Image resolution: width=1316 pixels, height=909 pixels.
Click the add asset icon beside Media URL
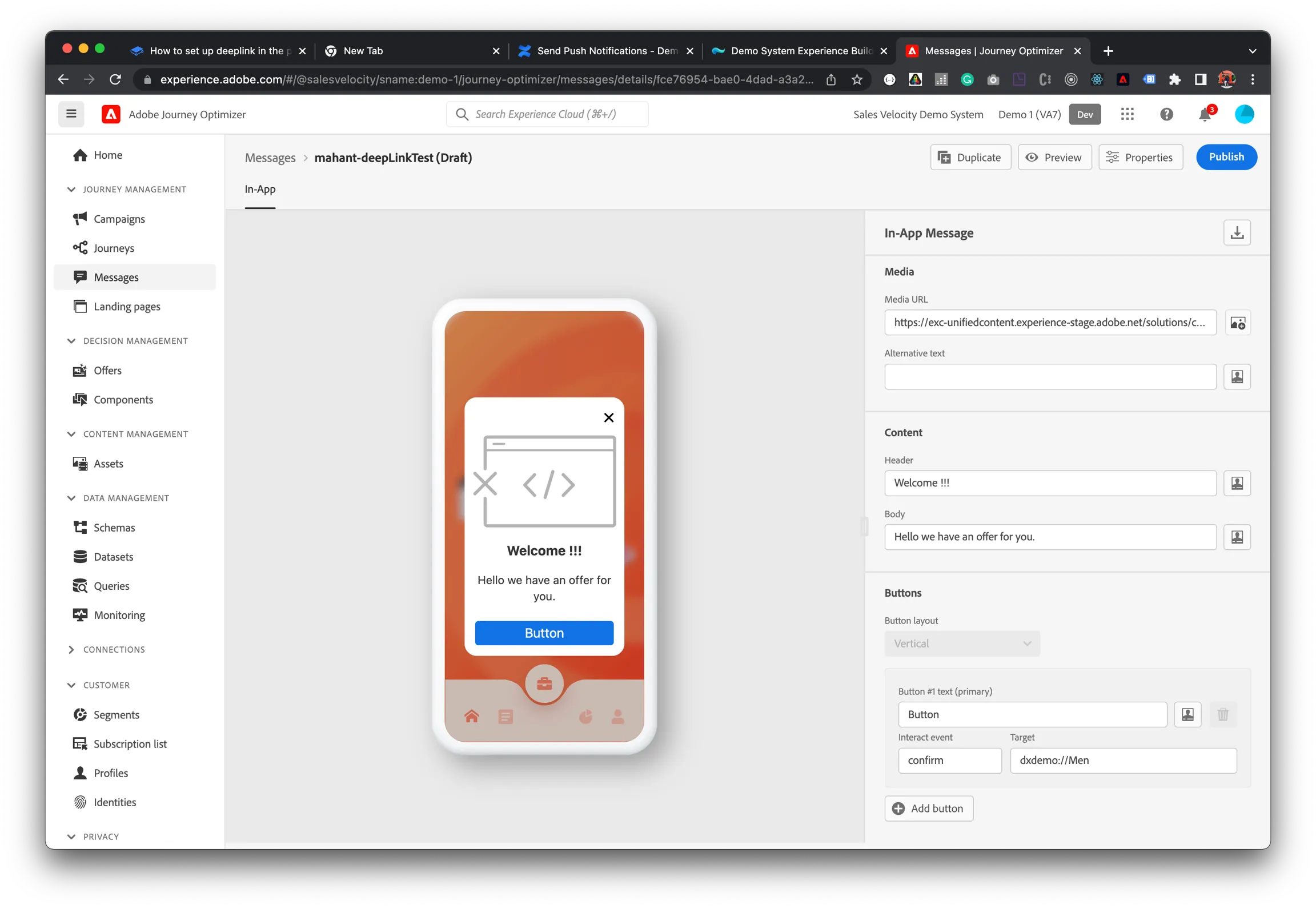1237,323
